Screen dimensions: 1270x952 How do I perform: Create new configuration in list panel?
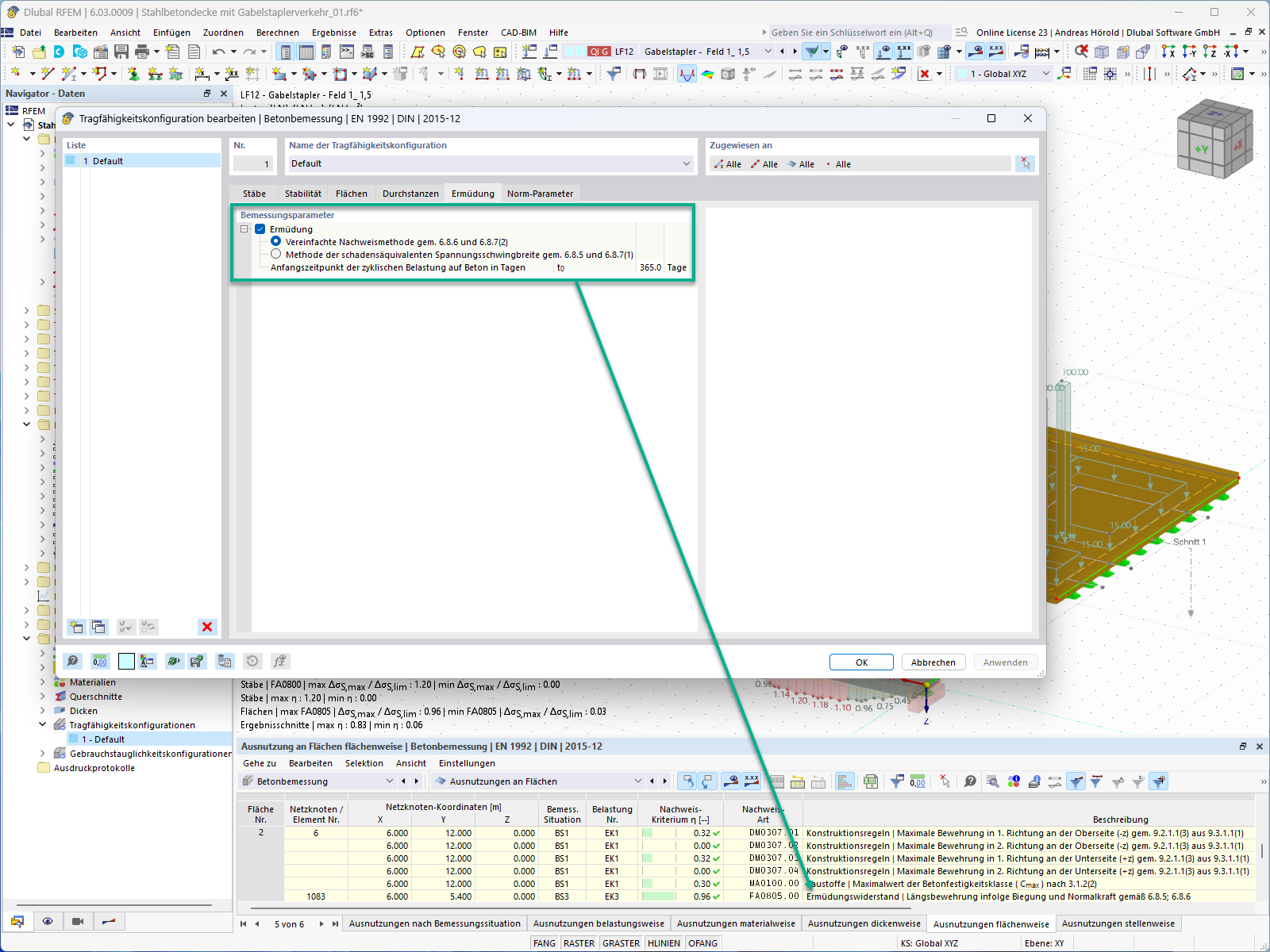click(76, 627)
